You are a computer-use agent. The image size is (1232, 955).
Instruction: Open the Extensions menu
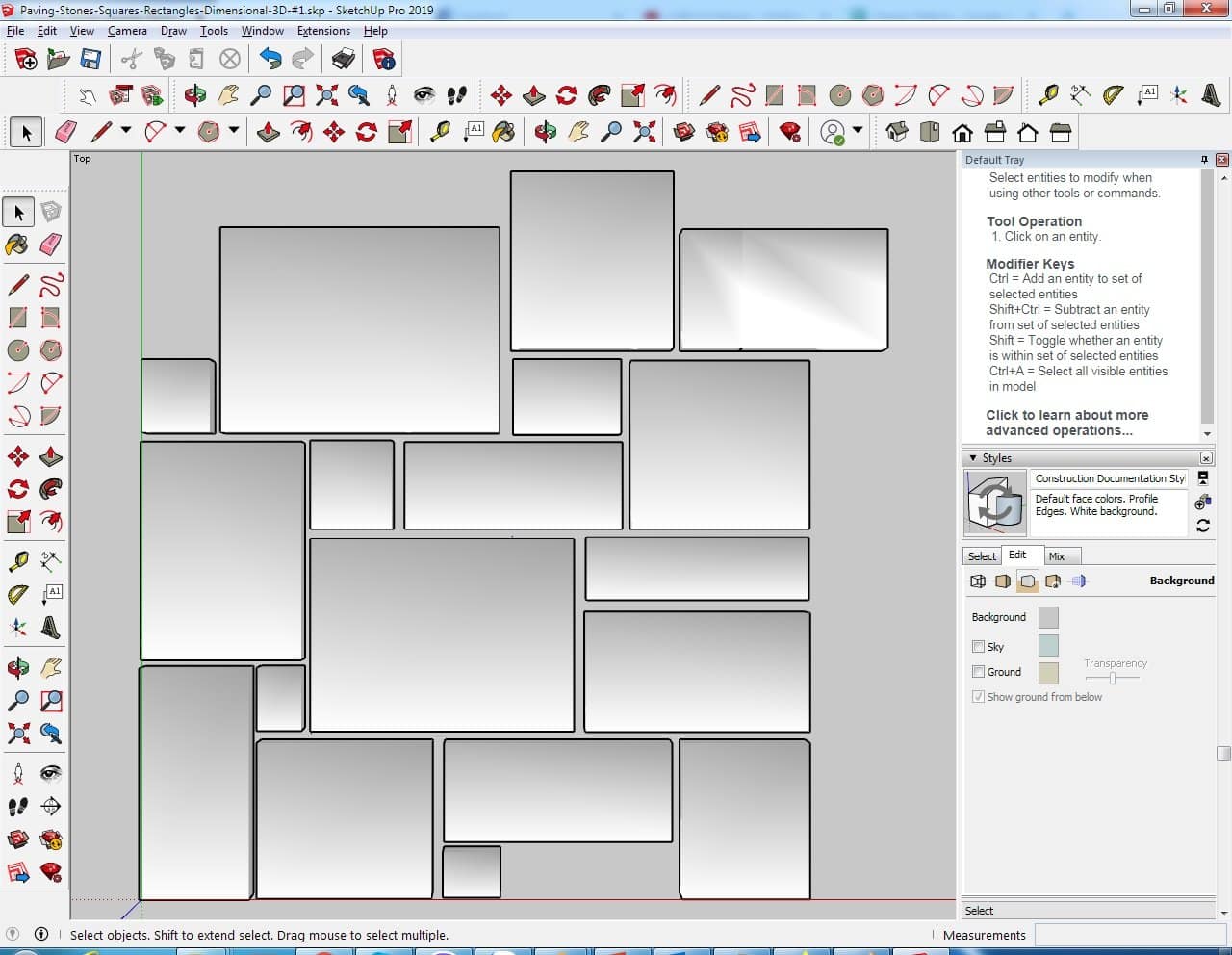(323, 31)
